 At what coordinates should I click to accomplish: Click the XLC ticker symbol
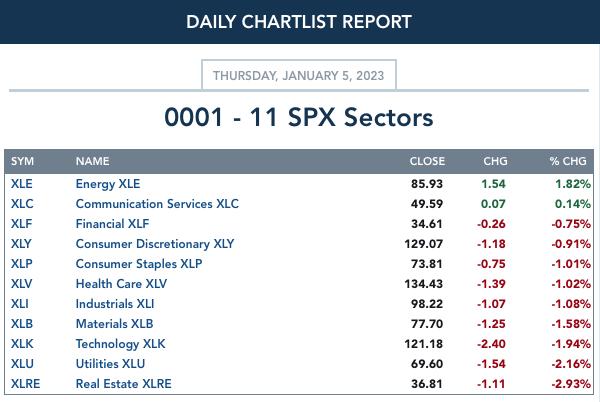pyautogui.click(x=22, y=204)
